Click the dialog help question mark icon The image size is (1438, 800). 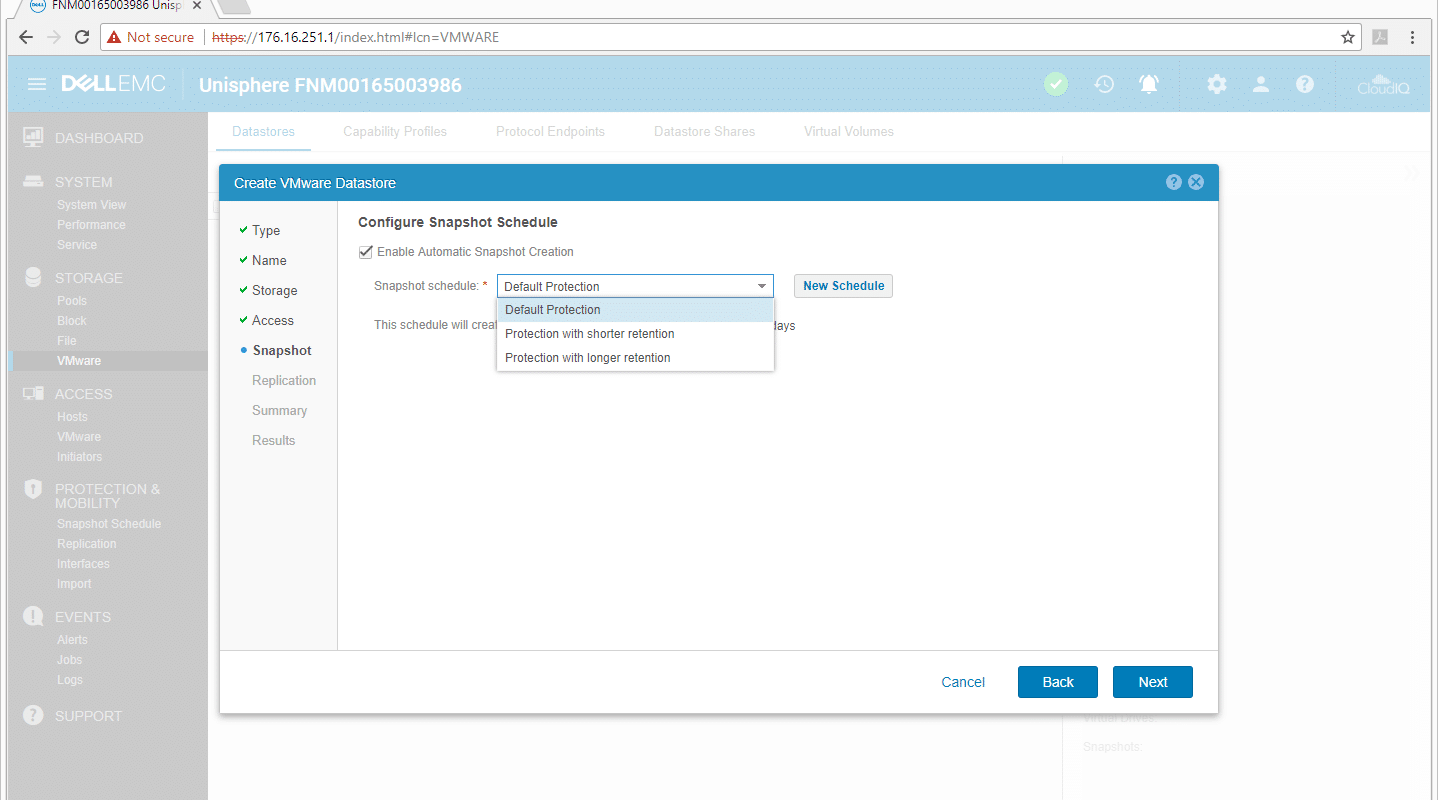1174,182
